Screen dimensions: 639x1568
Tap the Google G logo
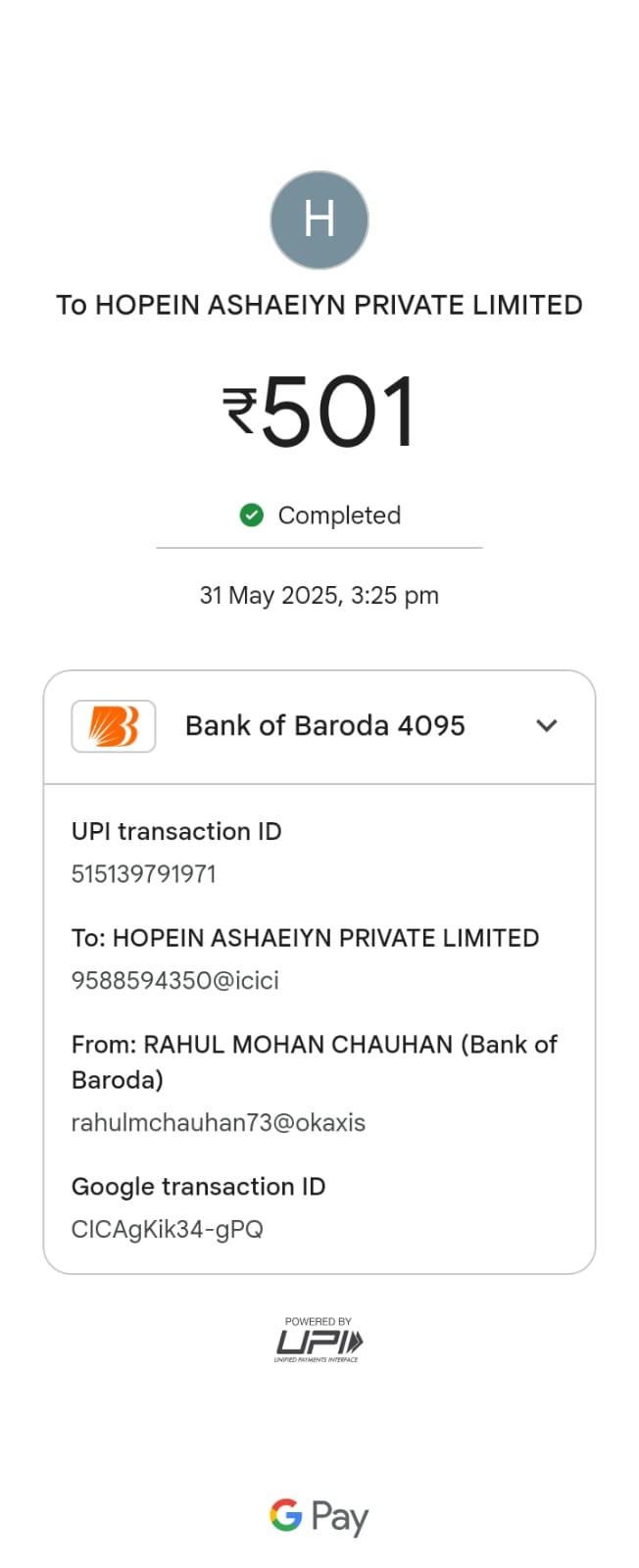tap(286, 1515)
